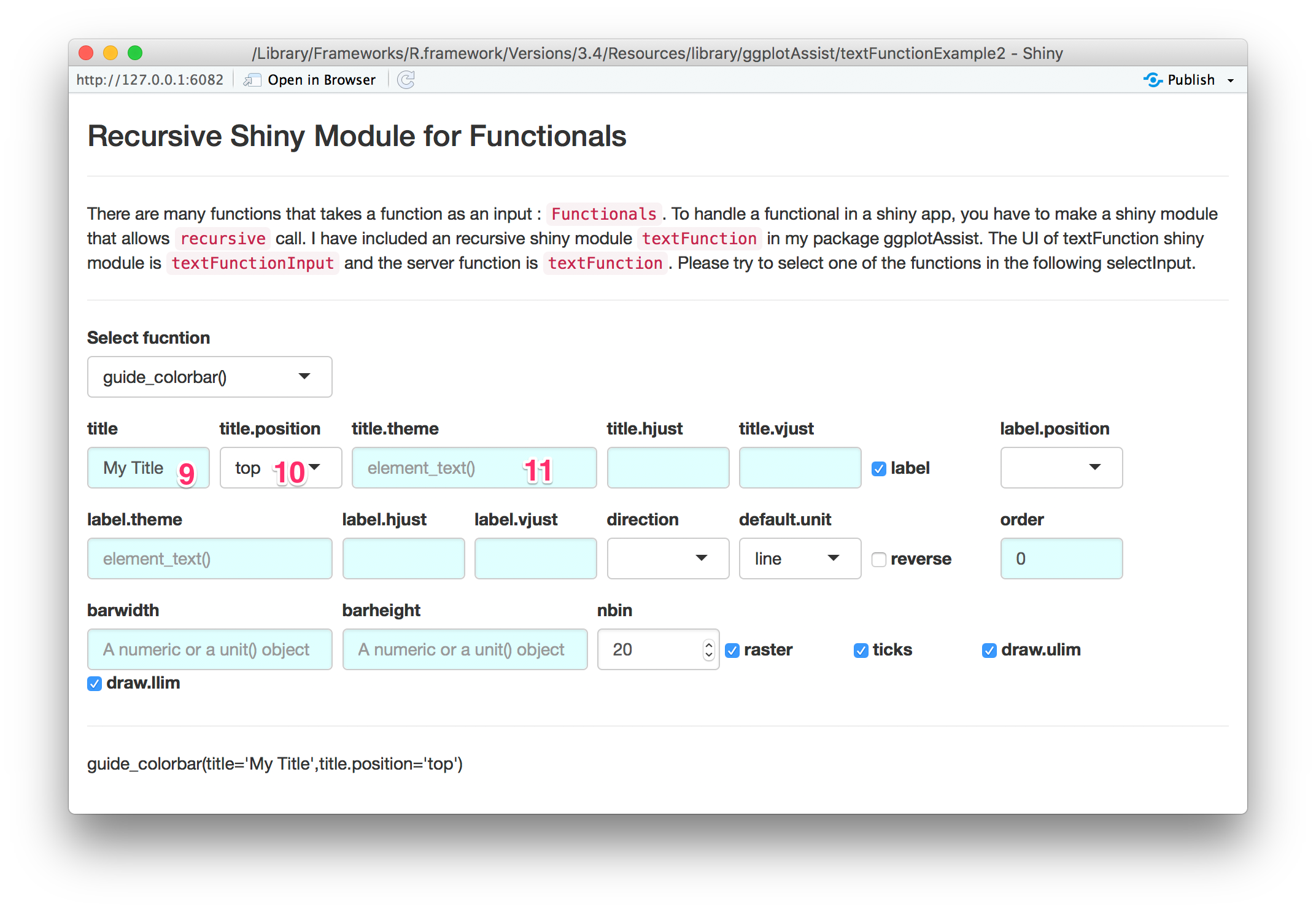Toggle the reverse checkbox off

click(x=878, y=557)
